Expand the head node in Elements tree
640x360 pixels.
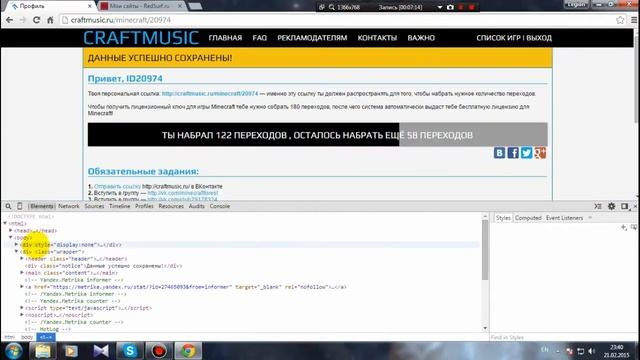(11, 231)
